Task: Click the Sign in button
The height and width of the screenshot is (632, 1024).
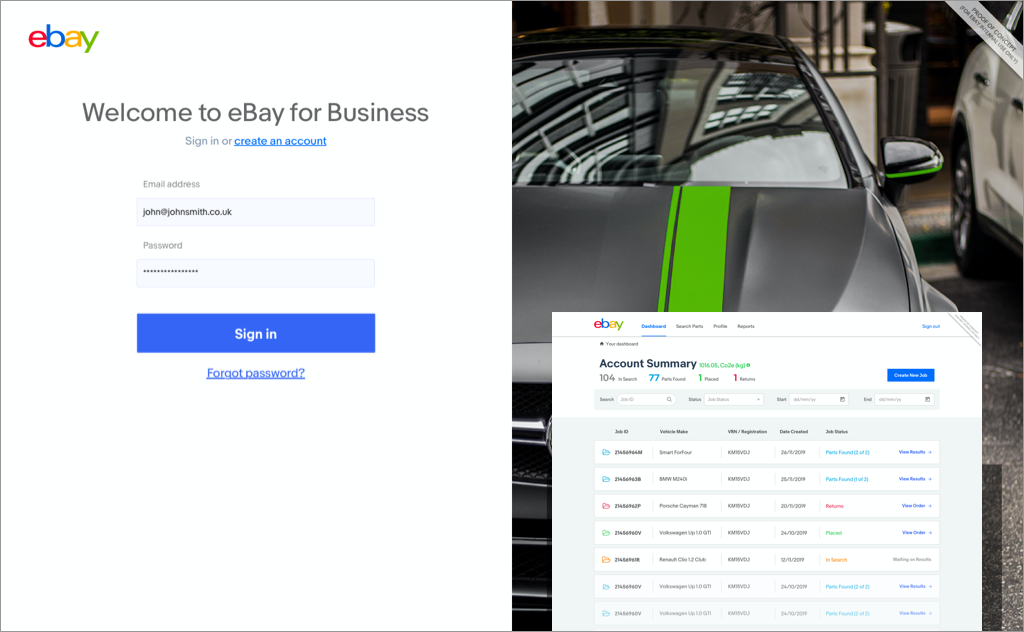Action: tap(256, 333)
